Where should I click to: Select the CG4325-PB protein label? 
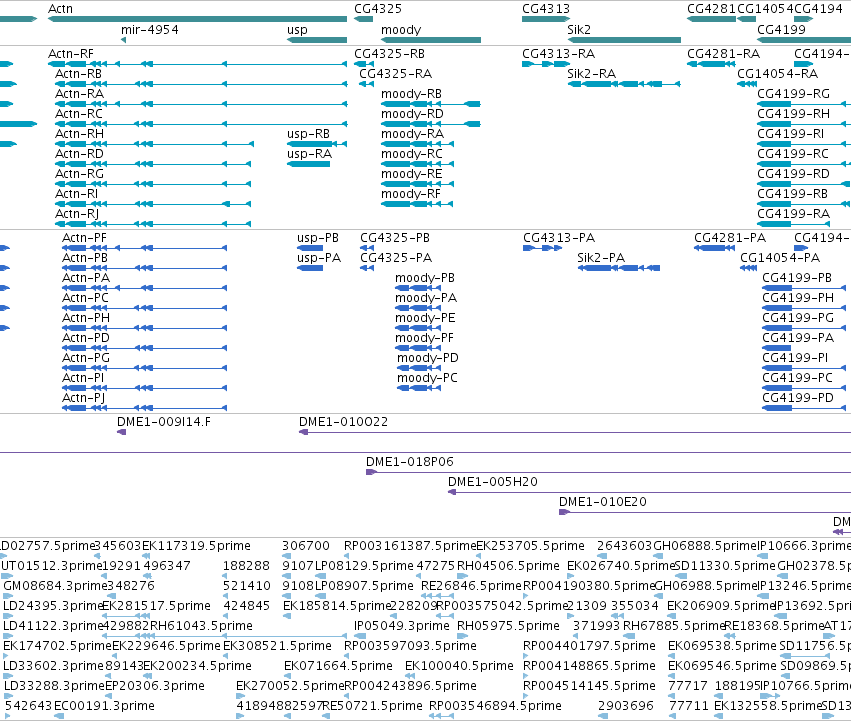(x=395, y=238)
